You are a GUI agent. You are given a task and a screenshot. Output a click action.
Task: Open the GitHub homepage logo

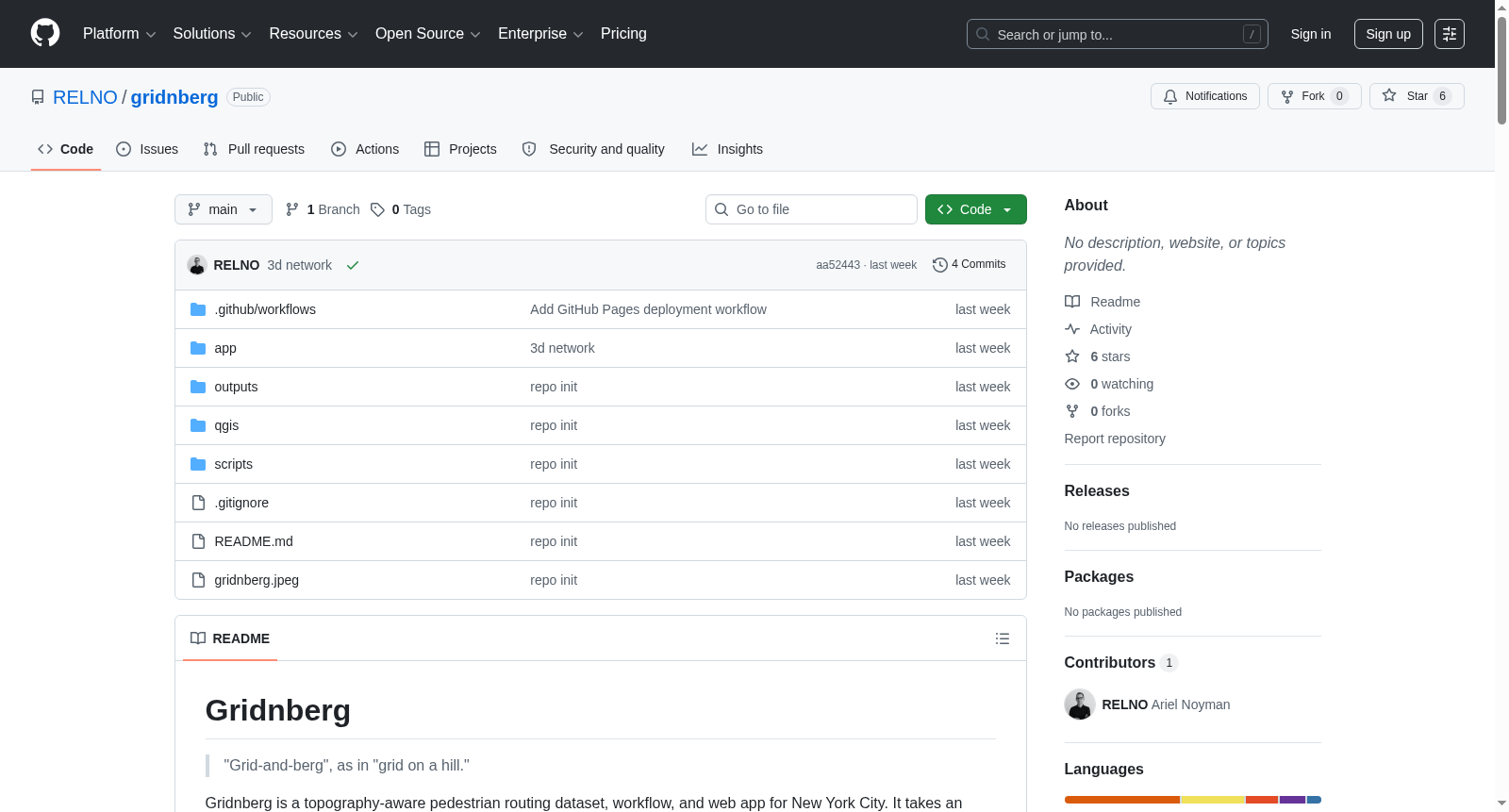(45, 33)
